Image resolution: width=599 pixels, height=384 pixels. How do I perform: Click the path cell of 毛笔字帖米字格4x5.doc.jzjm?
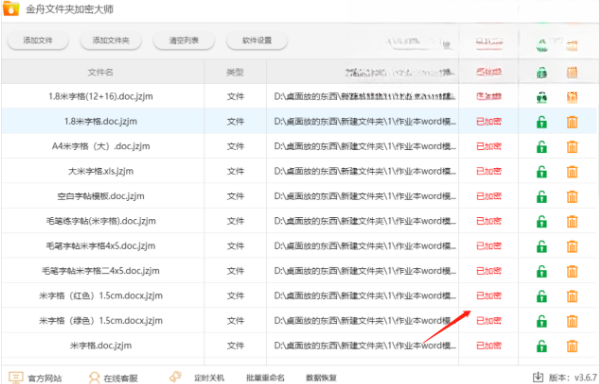365,246
